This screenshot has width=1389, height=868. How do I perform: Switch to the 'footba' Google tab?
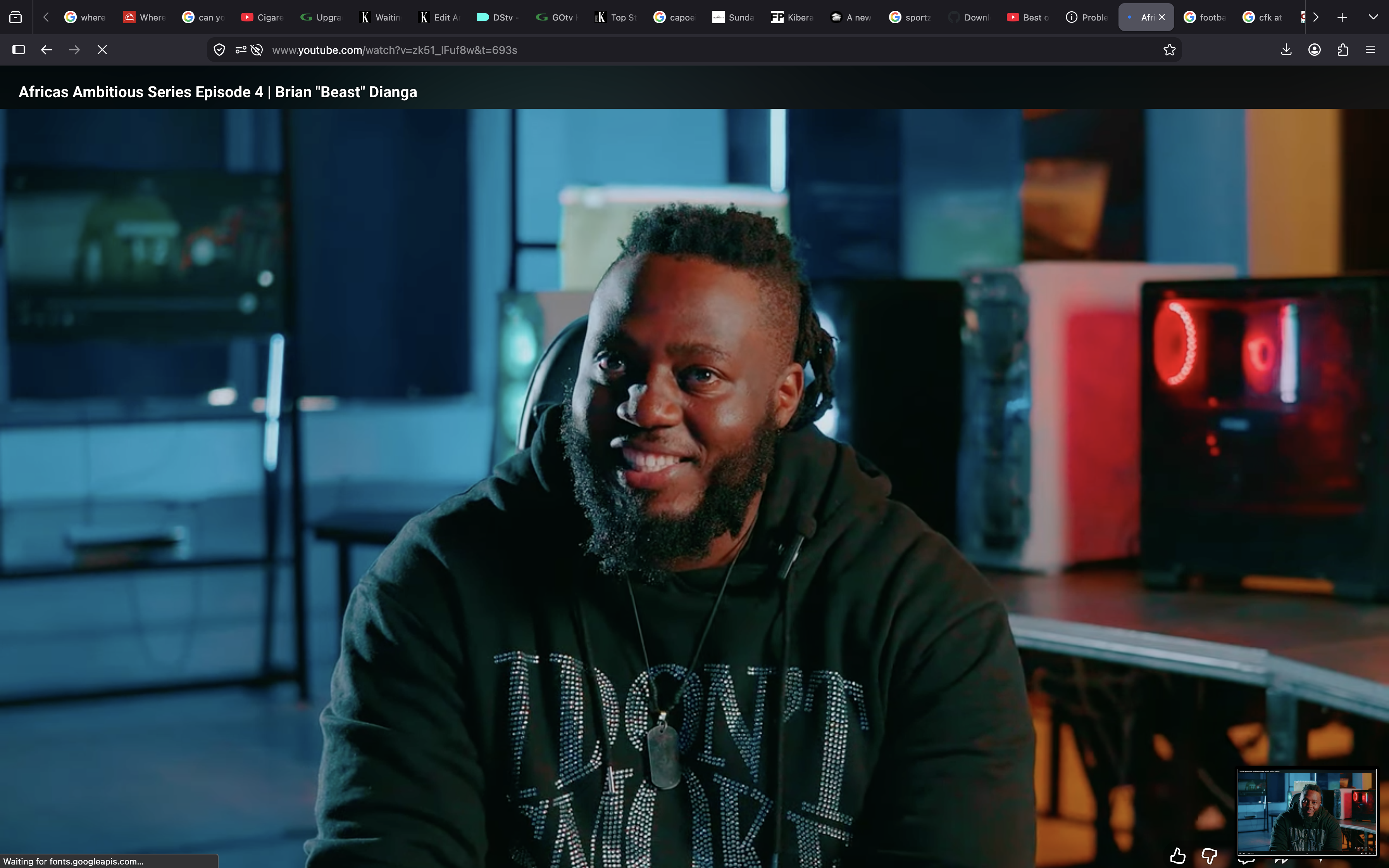click(1205, 17)
